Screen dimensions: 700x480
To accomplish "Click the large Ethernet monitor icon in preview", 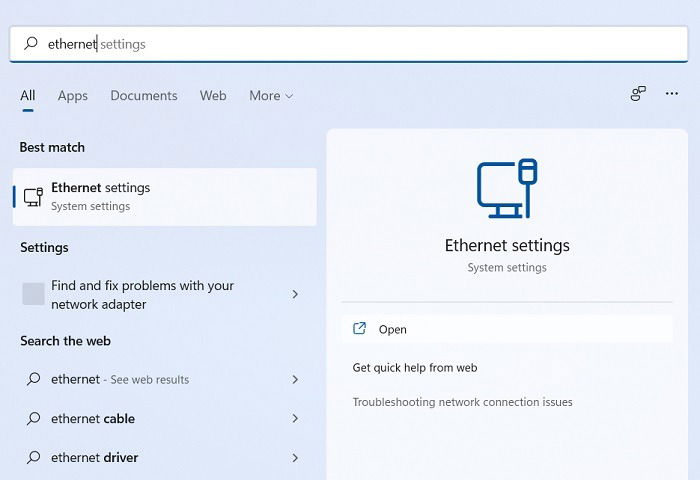I will [x=507, y=188].
